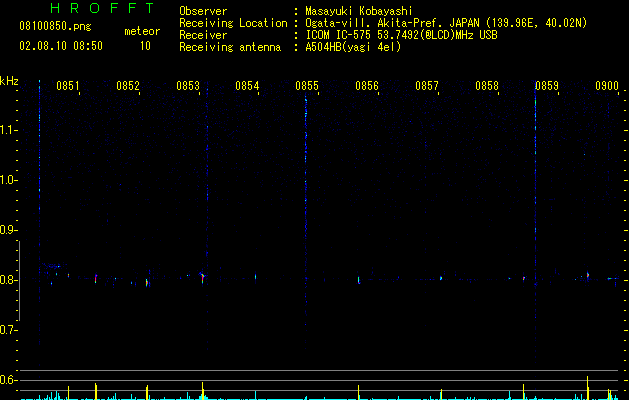629x400 pixels.
Task: Click the Observer label
Action: tap(203, 11)
